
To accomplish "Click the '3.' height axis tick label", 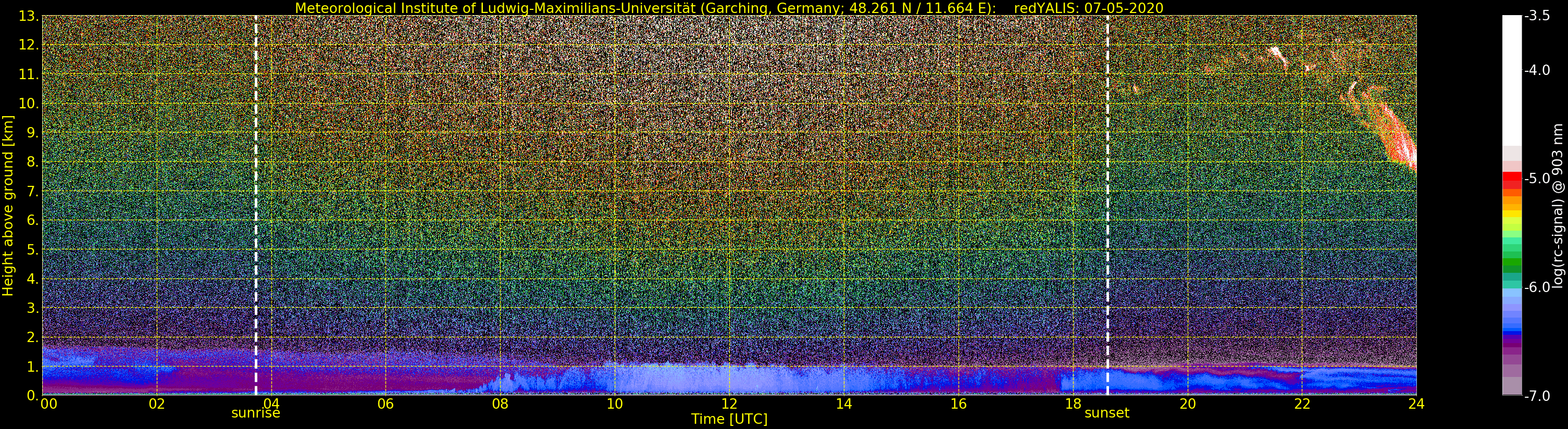I will (33, 308).
